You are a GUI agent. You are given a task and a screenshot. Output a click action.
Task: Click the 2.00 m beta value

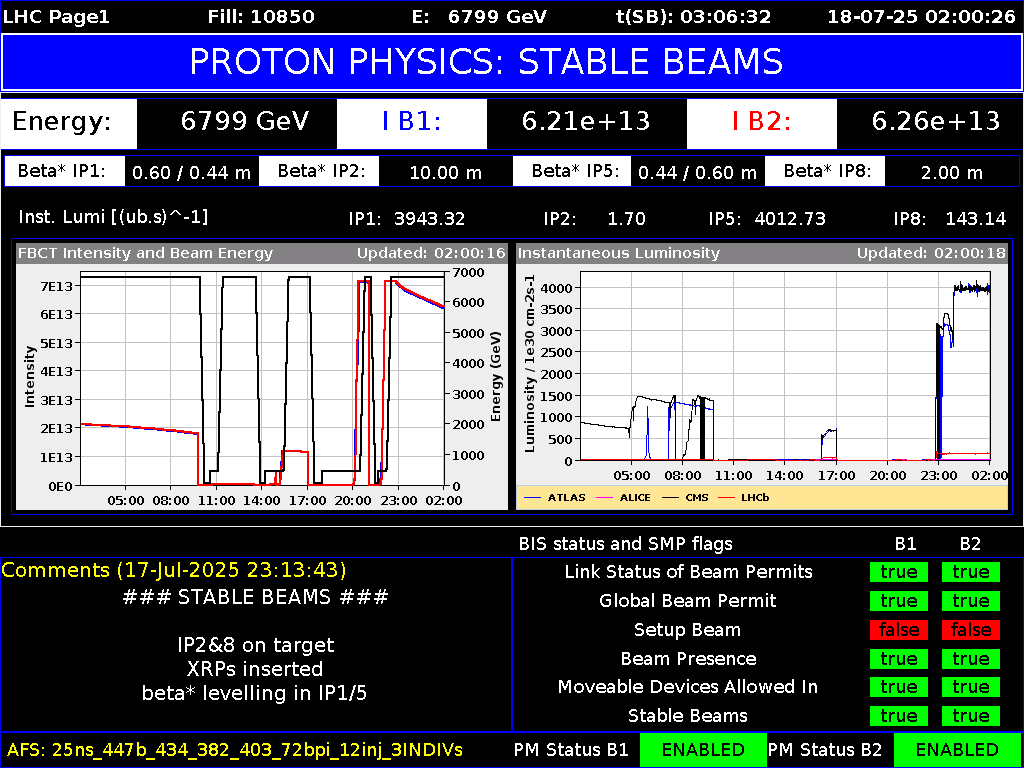click(x=951, y=173)
